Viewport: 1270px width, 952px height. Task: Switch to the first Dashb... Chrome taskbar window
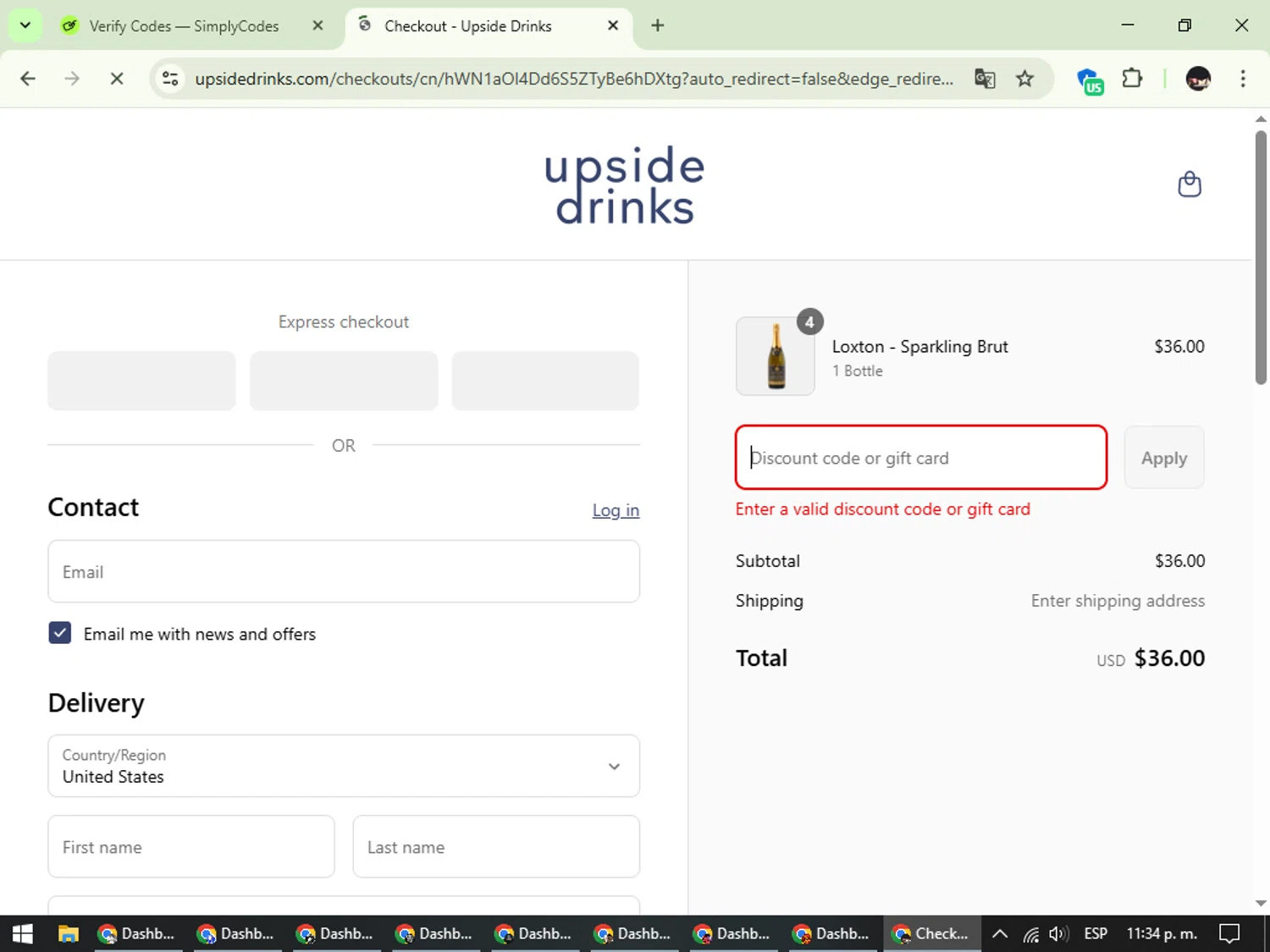click(x=137, y=933)
